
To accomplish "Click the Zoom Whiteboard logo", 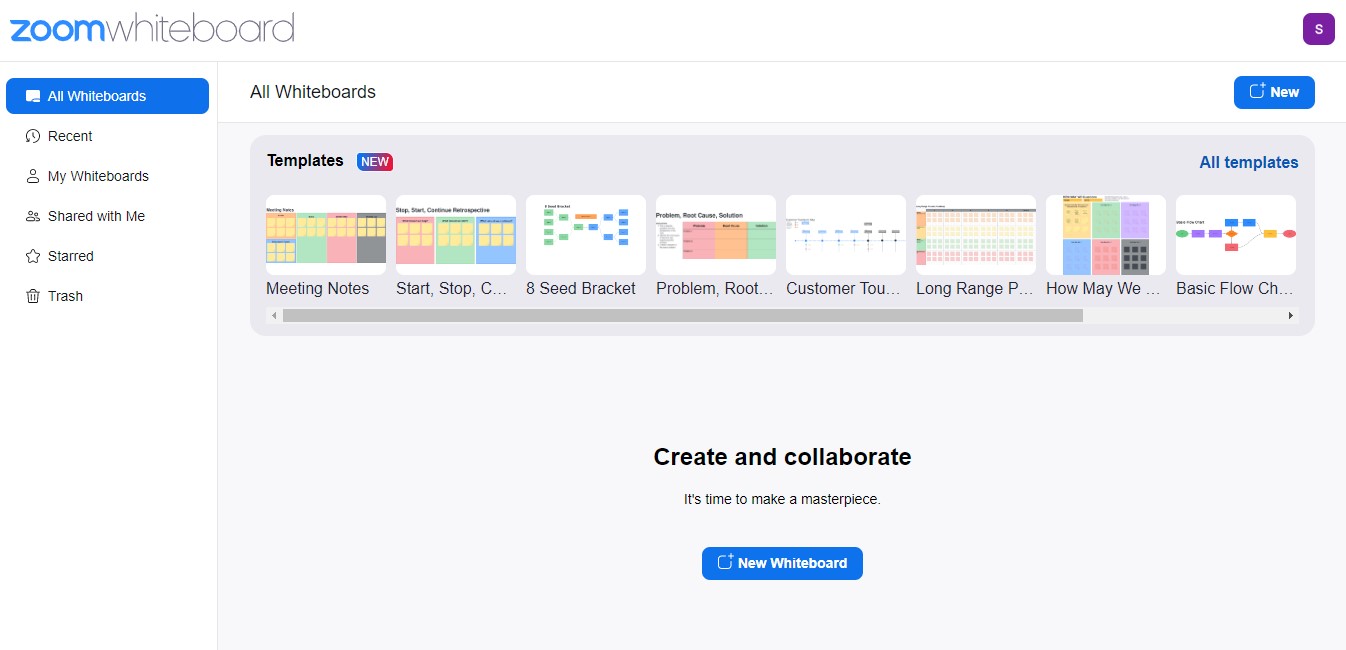I will [x=152, y=29].
